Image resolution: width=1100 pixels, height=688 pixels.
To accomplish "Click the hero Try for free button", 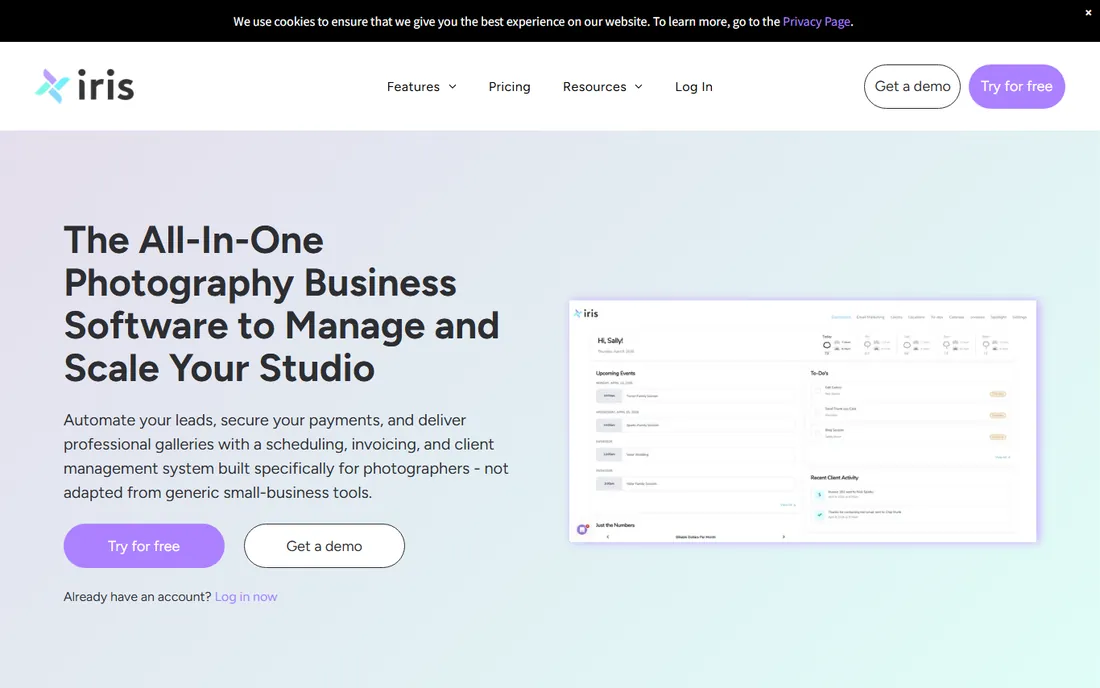I will tap(144, 546).
